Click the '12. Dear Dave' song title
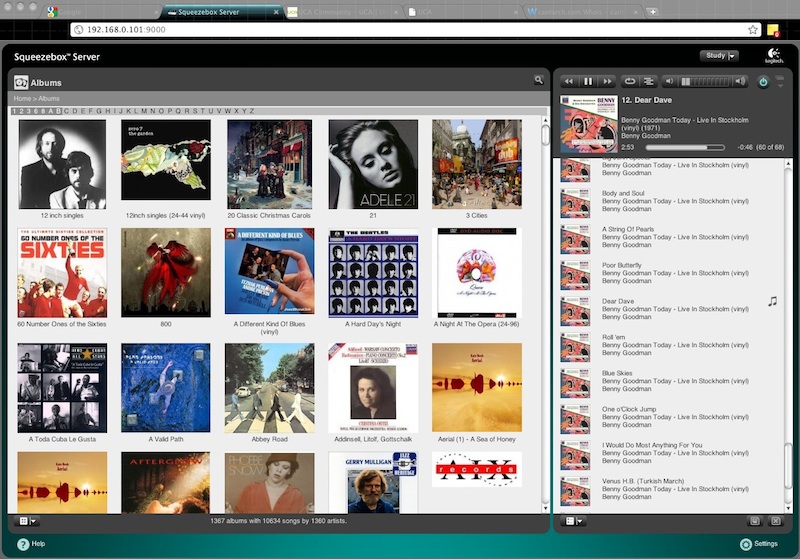Viewport: 800px width, 559px height. pos(646,100)
